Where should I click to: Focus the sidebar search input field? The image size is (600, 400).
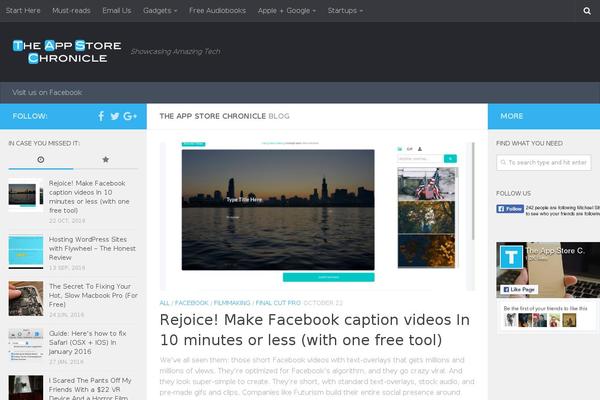point(544,162)
